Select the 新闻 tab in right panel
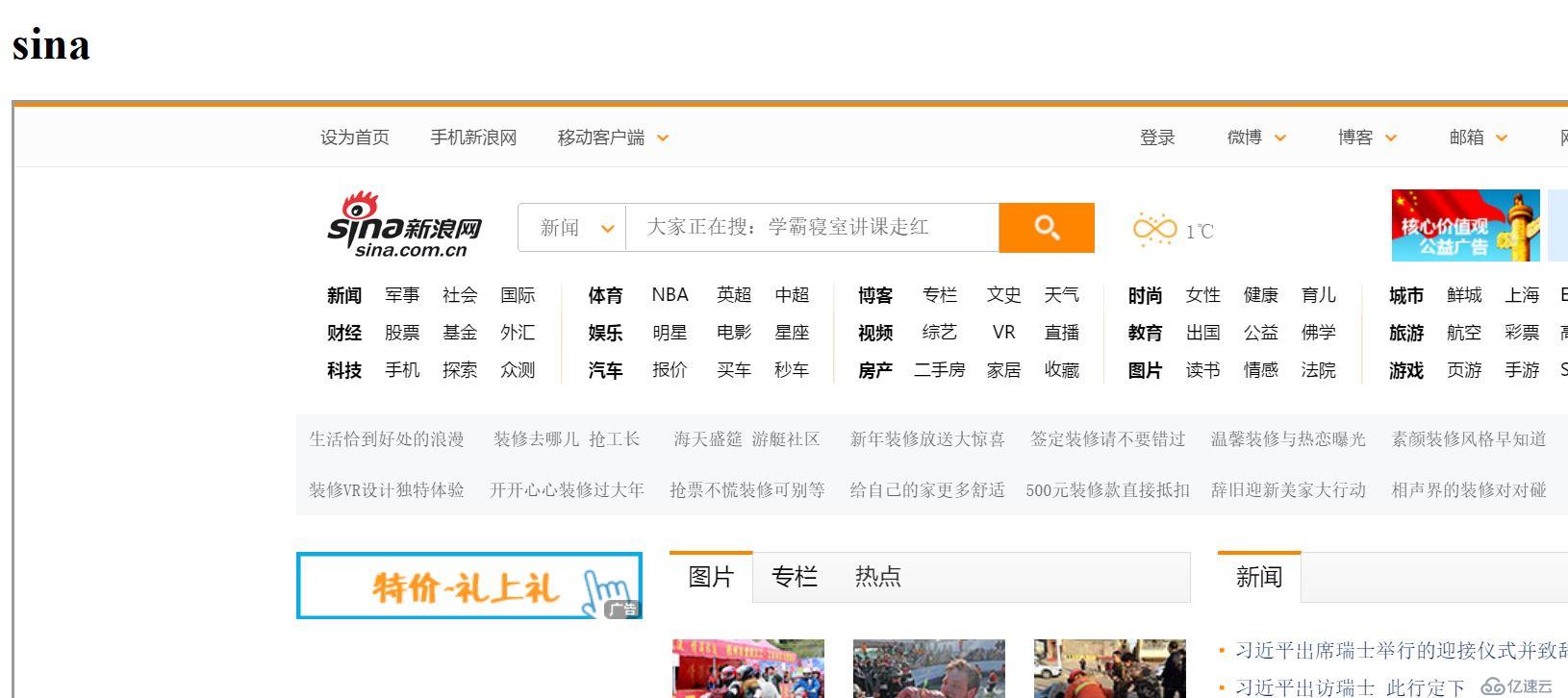This screenshot has width=1568, height=698. pyautogui.click(x=1259, y=577)
